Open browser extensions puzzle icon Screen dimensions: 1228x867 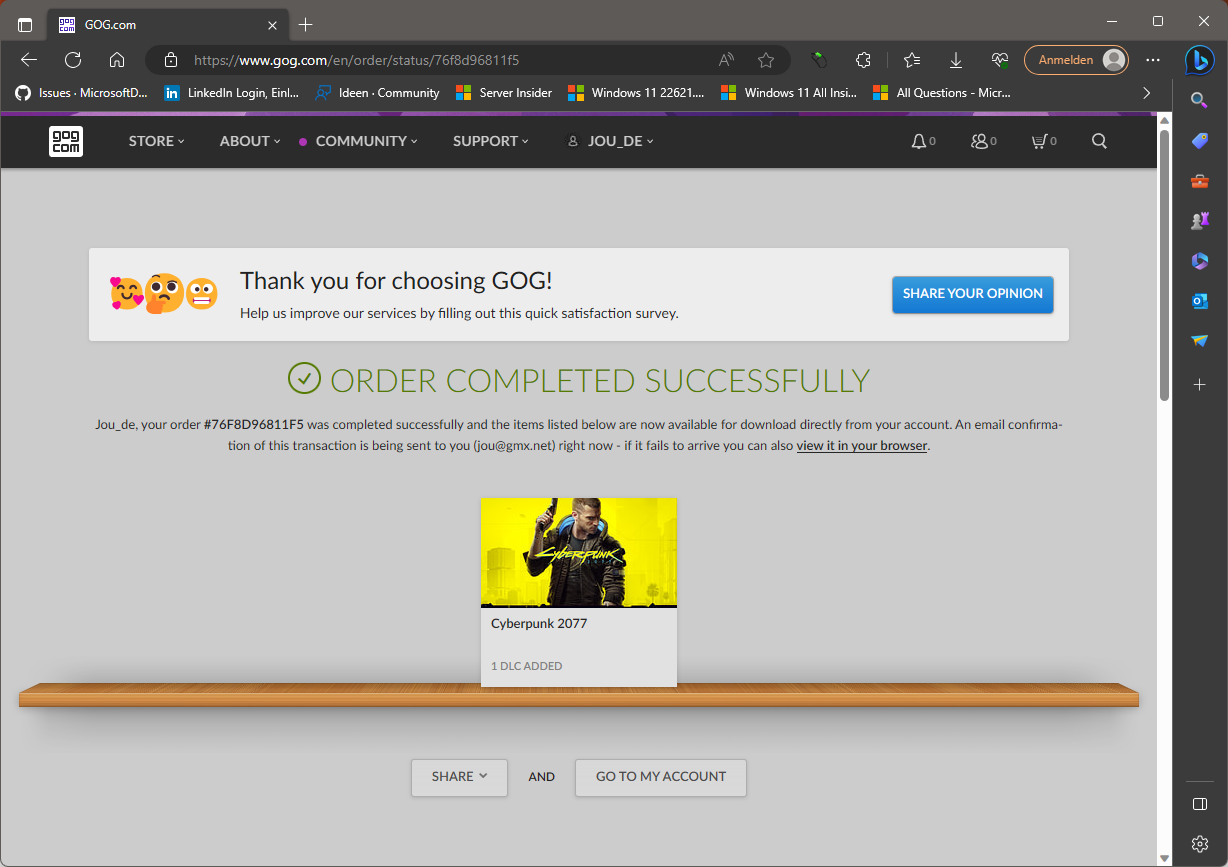864,60
